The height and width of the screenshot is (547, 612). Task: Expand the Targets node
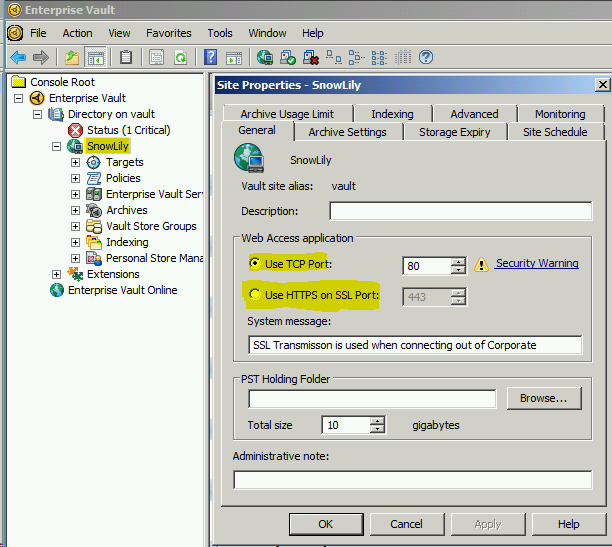[75, 162]
